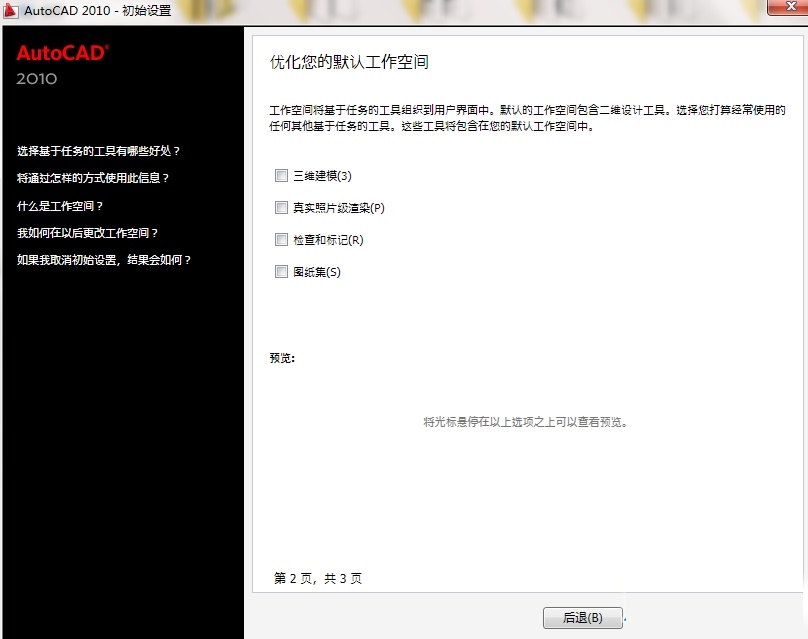Click the 2010 version text under logo
Screen dimensions: 808x639
(37, 79)
